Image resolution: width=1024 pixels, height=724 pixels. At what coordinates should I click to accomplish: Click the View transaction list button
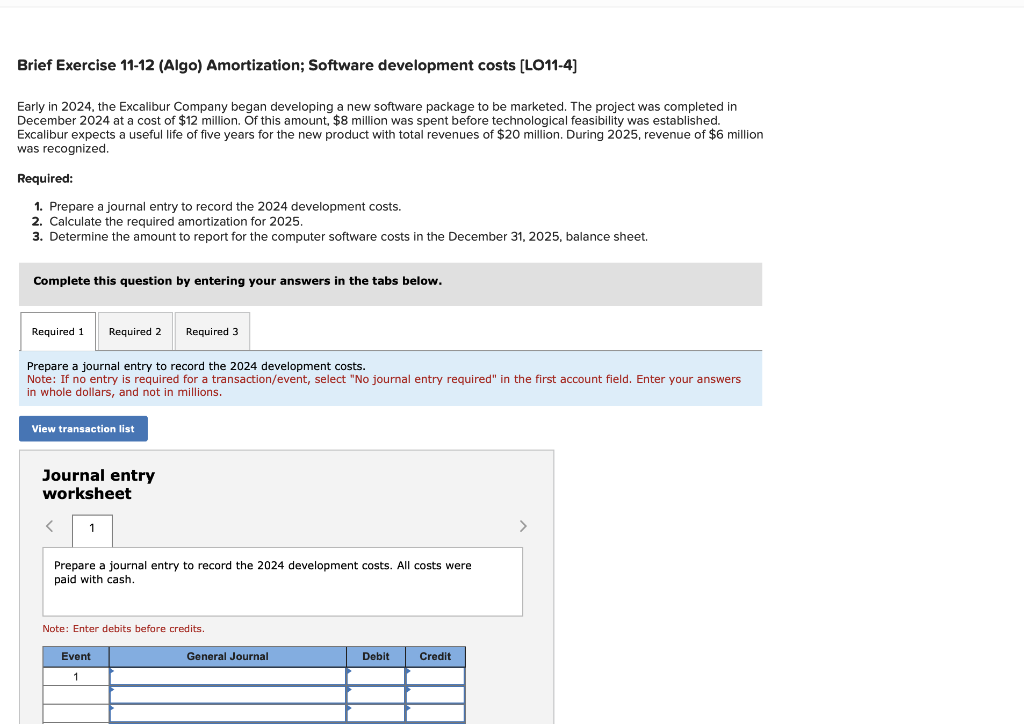pyautogui.click(x=83, y=428)
